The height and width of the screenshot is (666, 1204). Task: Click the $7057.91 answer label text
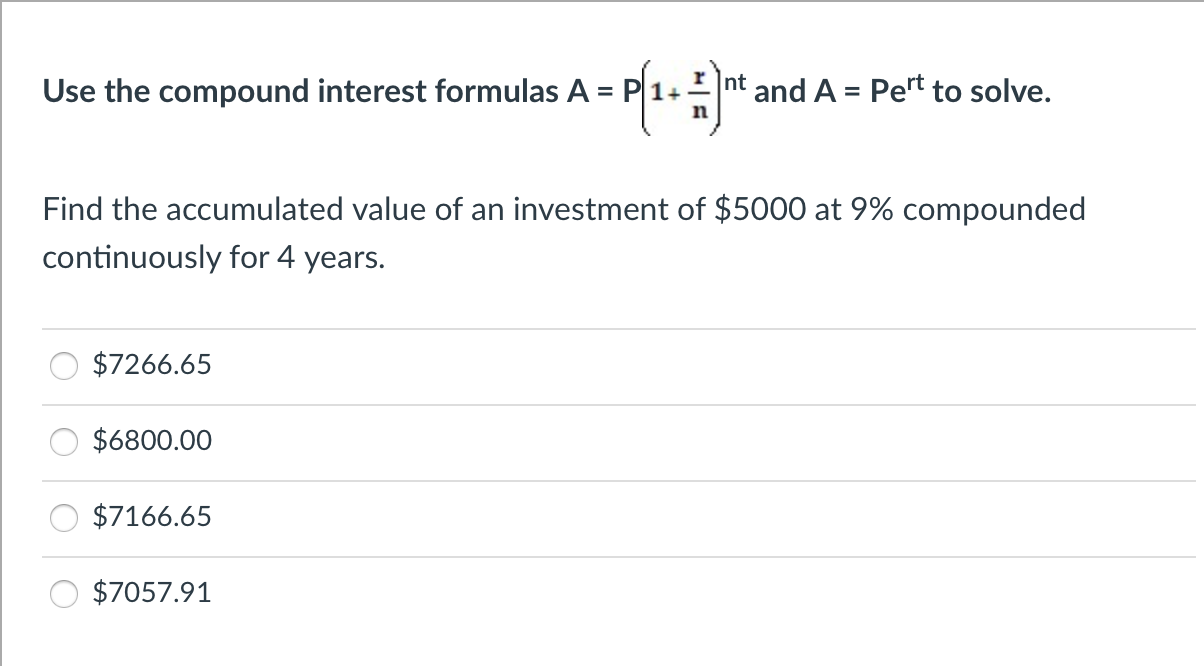[x=151, y=592]
